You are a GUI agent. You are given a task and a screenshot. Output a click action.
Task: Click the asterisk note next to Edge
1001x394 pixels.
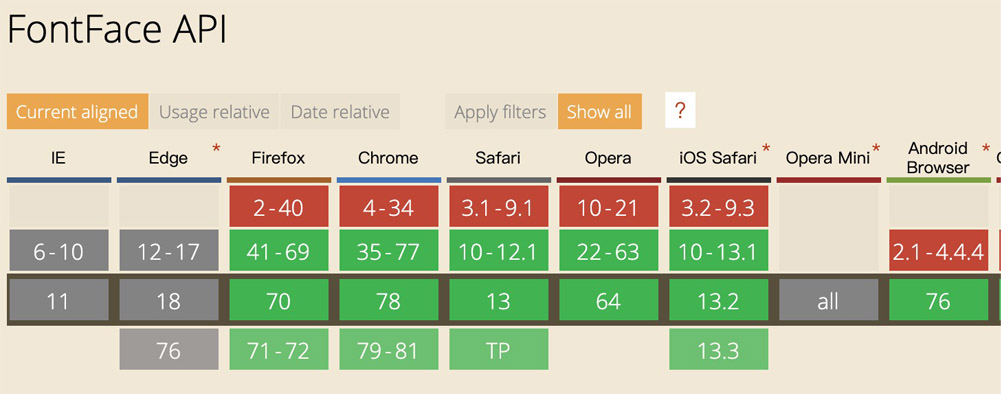(x=216, y=150)
